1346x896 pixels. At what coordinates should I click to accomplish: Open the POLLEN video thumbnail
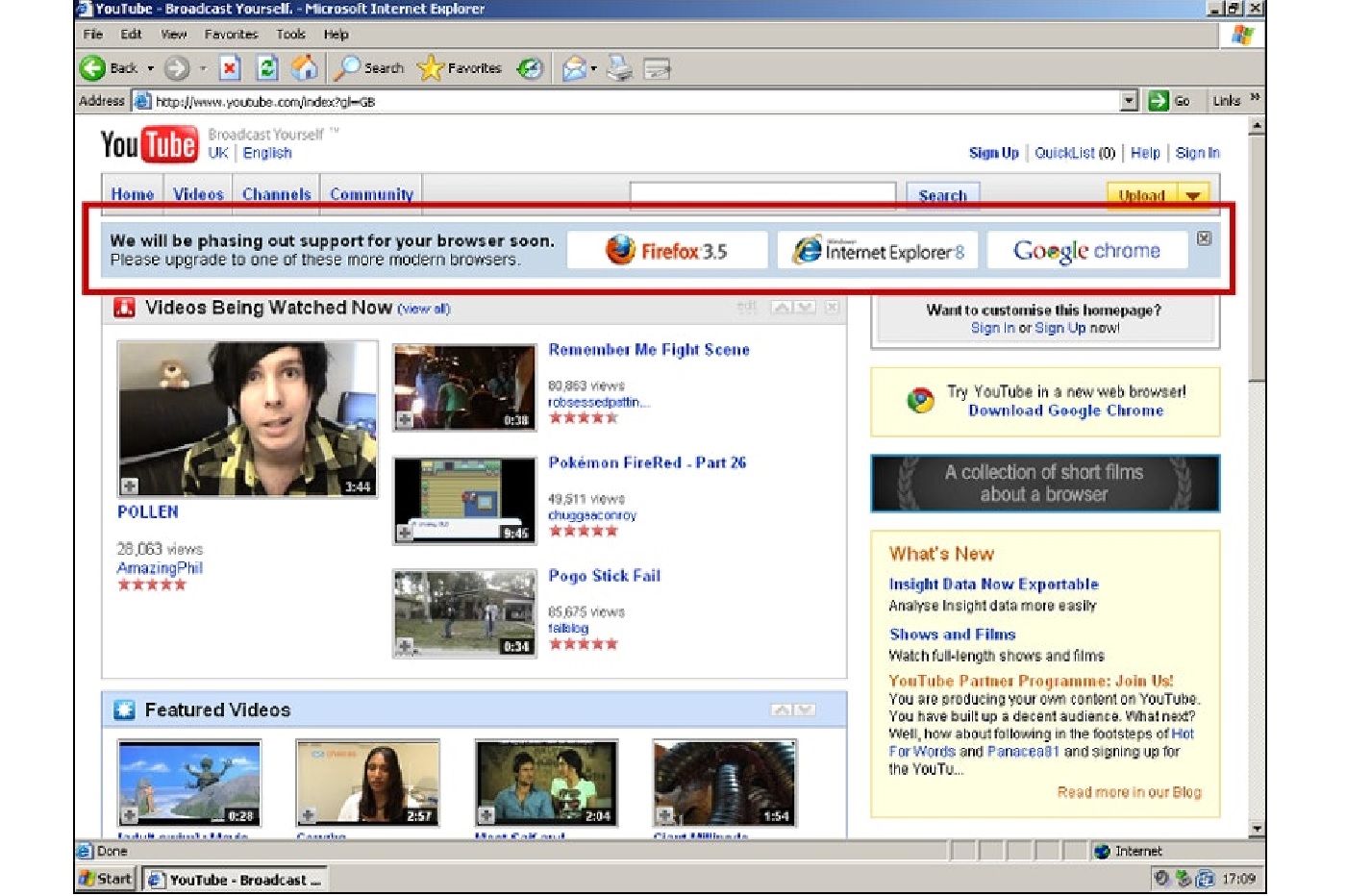coord(247,418)
